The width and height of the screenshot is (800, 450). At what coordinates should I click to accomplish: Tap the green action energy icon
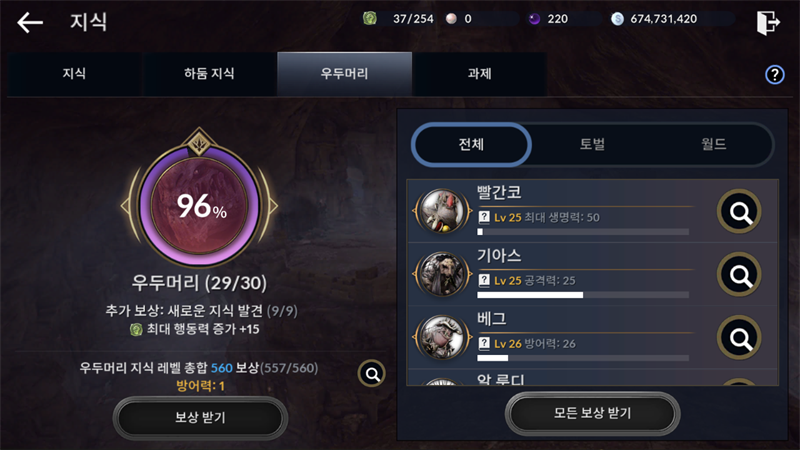[370, 19]
